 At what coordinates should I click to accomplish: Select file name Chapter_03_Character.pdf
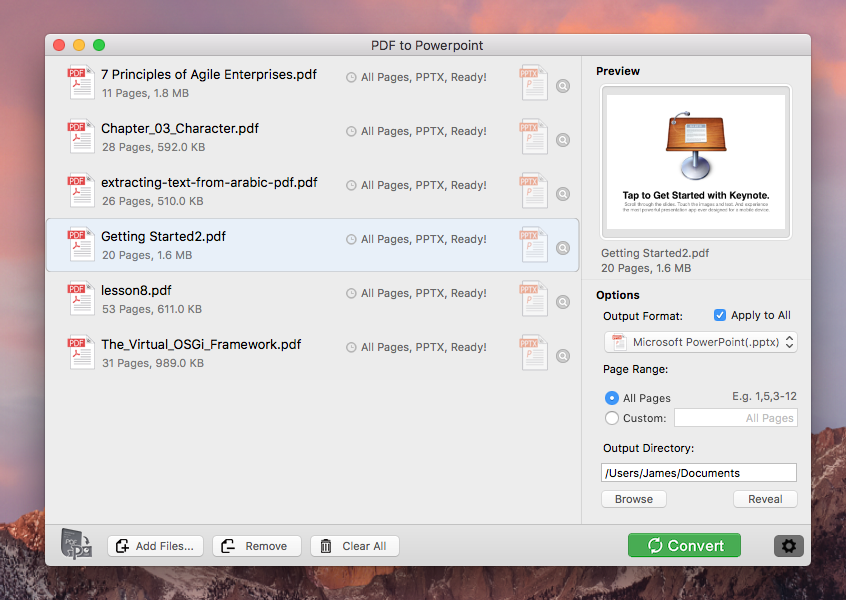(180, 128)
